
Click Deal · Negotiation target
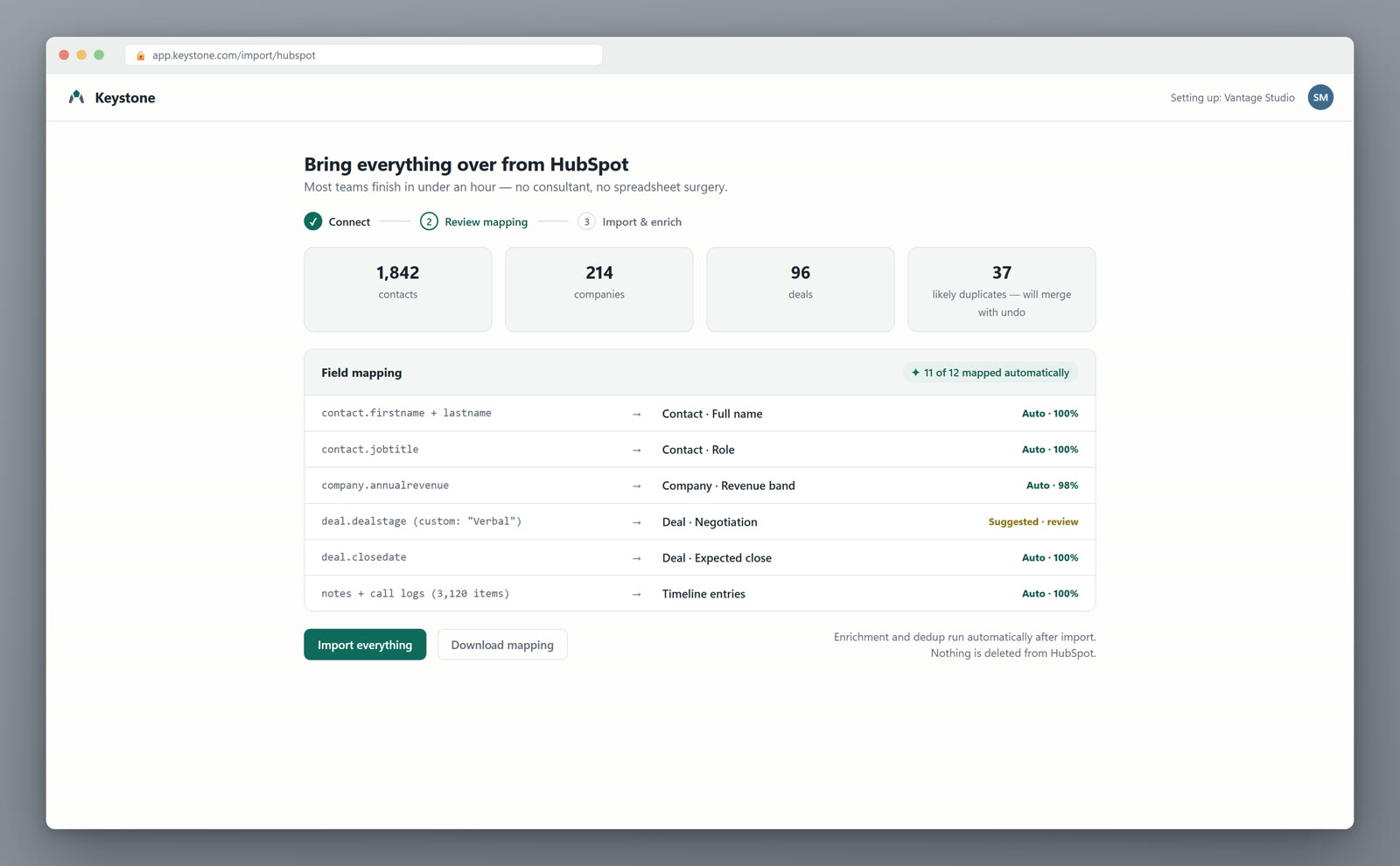pos(710,522)
